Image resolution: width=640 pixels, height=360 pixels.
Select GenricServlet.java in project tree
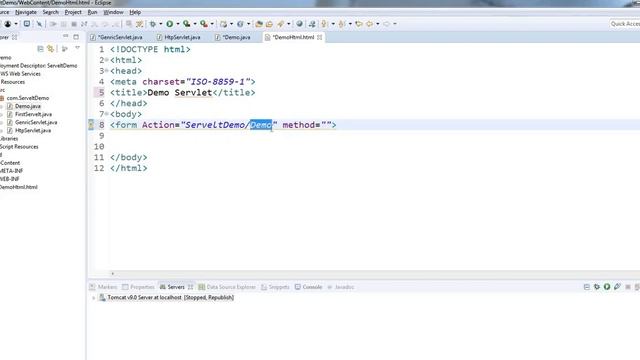pos(36,122)
